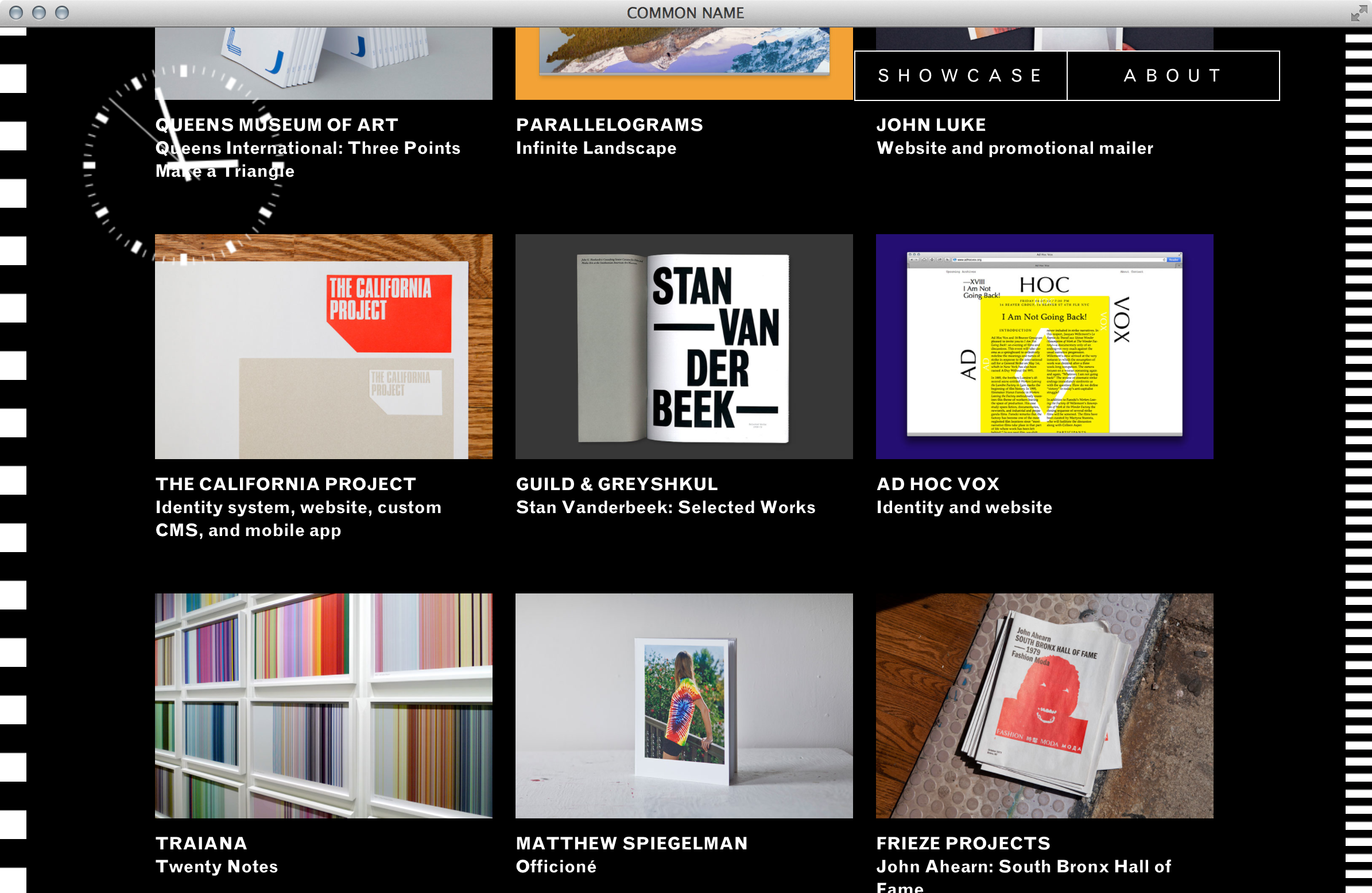Open the ABOUT navigation item
Image resolution: width=1372 pixels, height=893 pixels.
click(x=1173, y=76)
